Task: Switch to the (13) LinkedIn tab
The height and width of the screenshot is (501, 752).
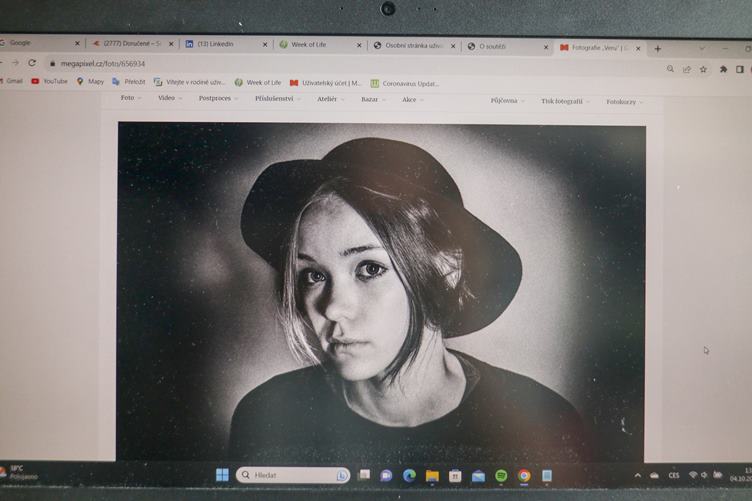Action: tap(226, 44)
